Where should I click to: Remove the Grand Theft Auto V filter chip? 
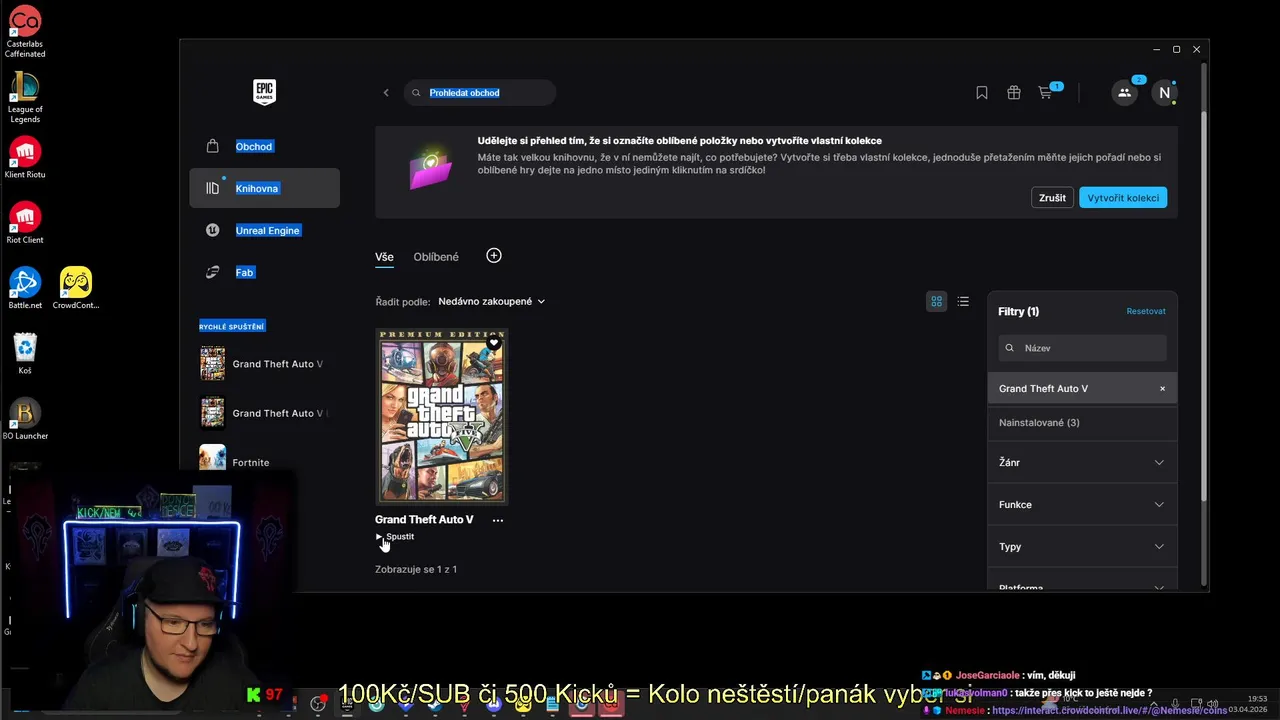(x=1162, y=388)
